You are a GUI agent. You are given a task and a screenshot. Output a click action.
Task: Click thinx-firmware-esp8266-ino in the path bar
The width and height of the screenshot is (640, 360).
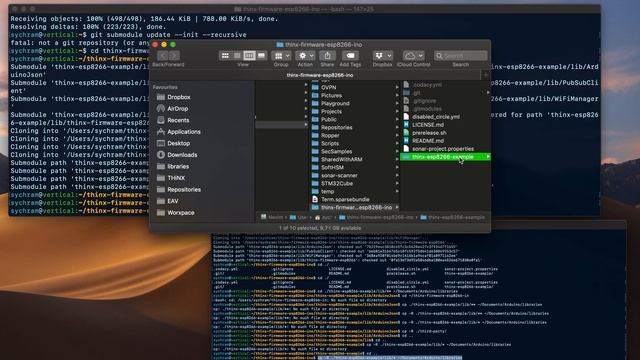coord(376,217)
